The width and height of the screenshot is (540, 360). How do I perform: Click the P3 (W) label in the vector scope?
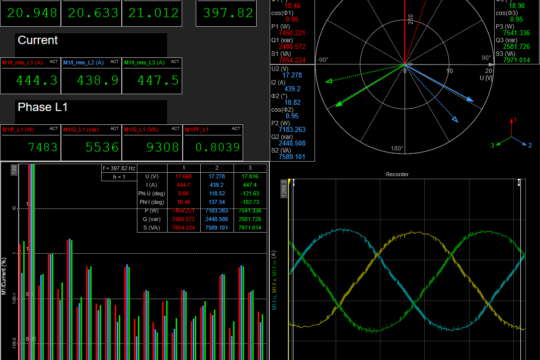pos(505,27)
